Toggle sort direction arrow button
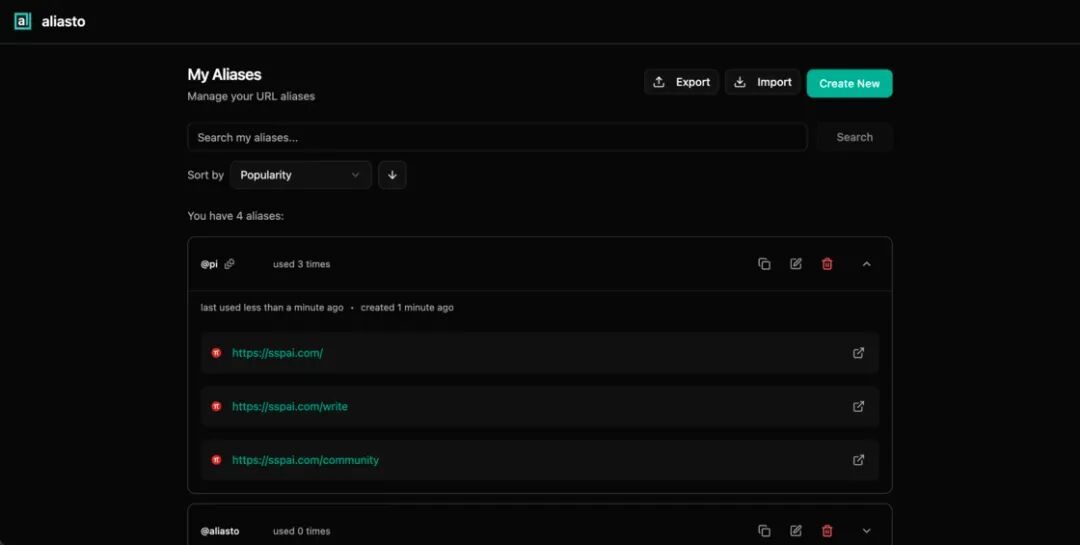 392,175
